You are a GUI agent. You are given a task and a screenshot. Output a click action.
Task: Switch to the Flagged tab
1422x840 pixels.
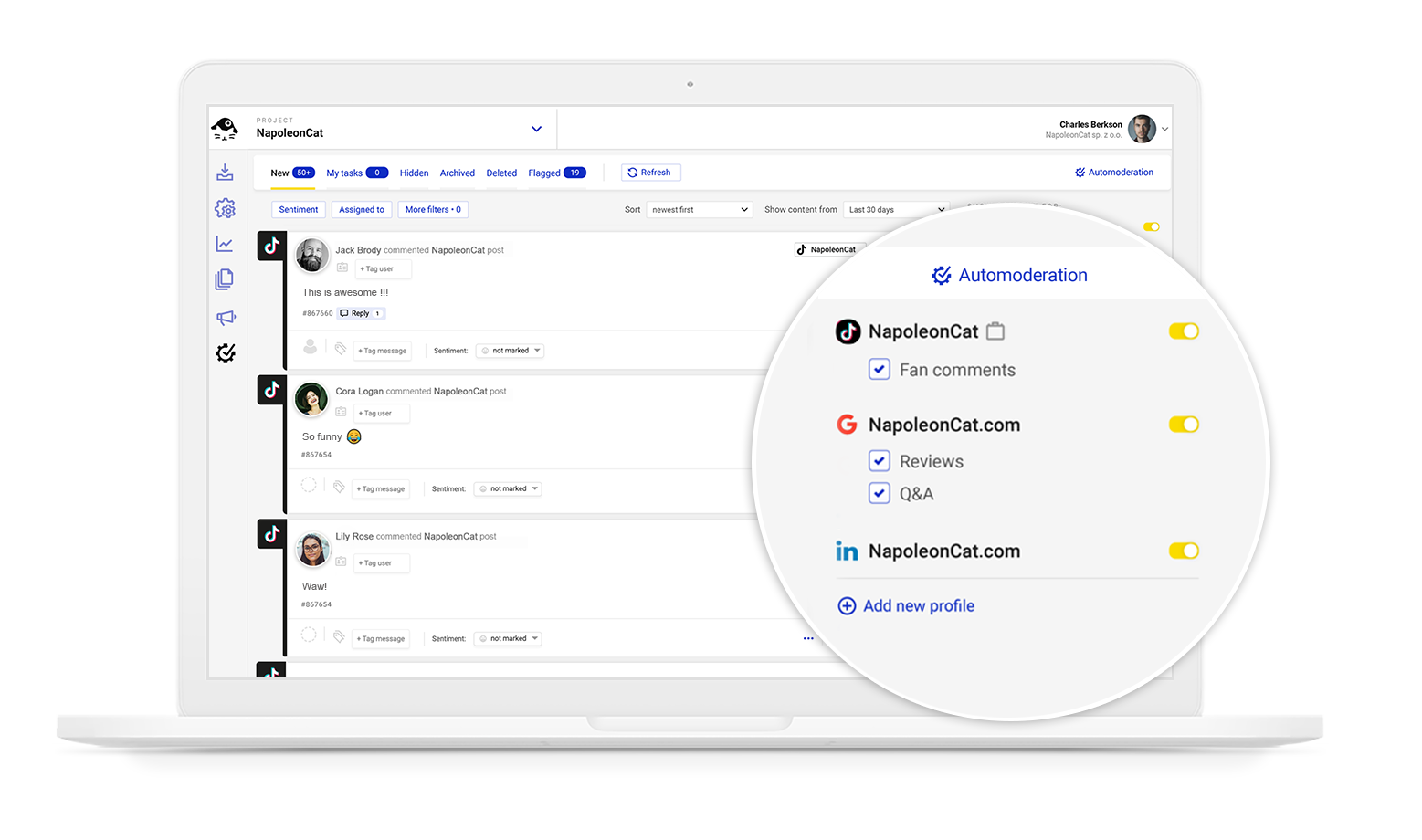point(557,173)
